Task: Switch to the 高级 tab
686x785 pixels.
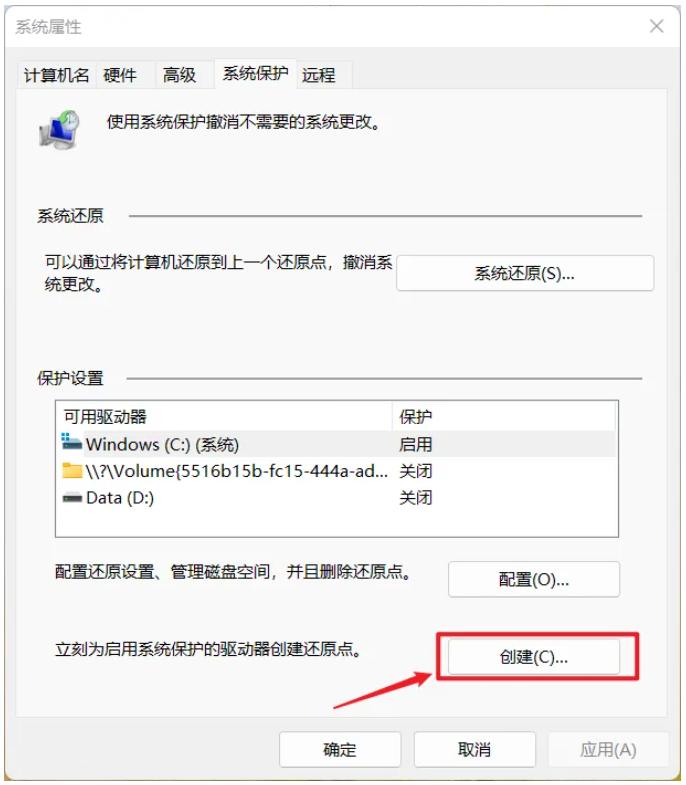Action: point(179,76)
